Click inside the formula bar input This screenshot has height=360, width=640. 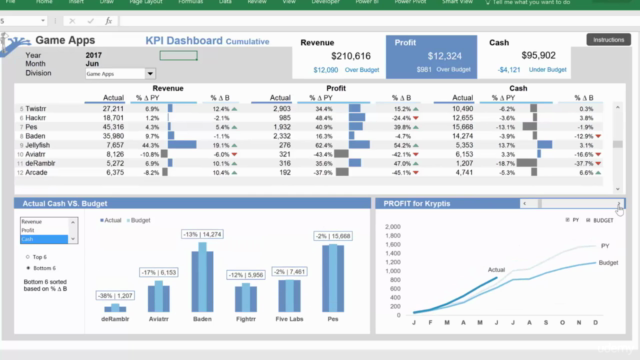coord(380,21)
